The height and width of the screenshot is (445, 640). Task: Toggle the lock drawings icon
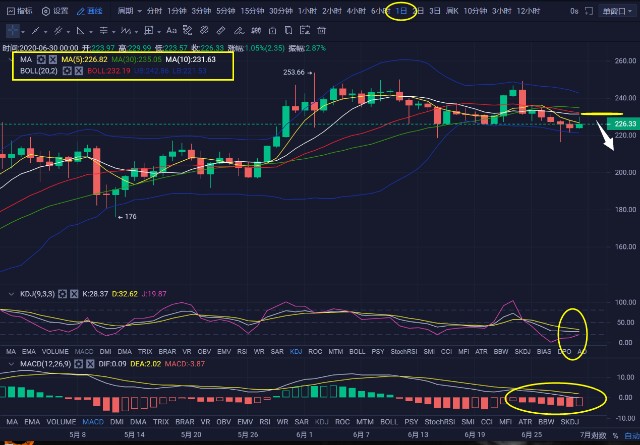coord(273,30)
